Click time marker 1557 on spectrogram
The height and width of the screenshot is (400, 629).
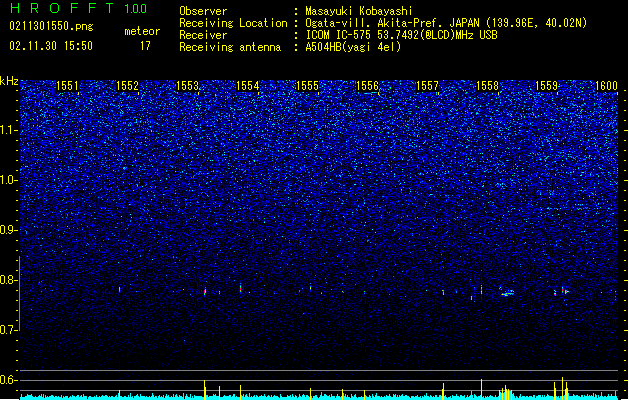point(428,86)
